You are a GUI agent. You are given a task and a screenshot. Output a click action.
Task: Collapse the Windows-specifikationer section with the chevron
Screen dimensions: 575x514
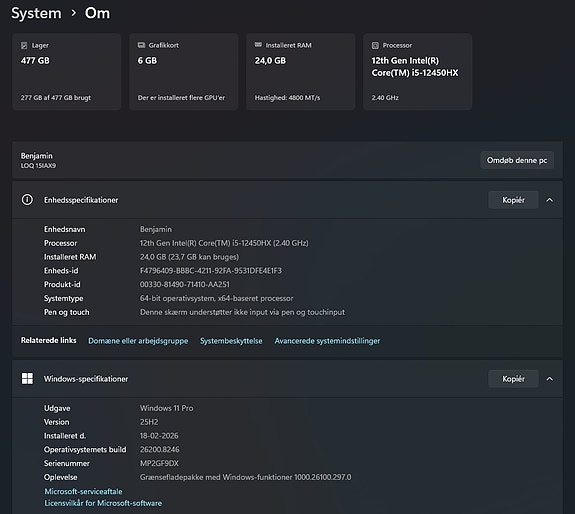pos(549,379)
